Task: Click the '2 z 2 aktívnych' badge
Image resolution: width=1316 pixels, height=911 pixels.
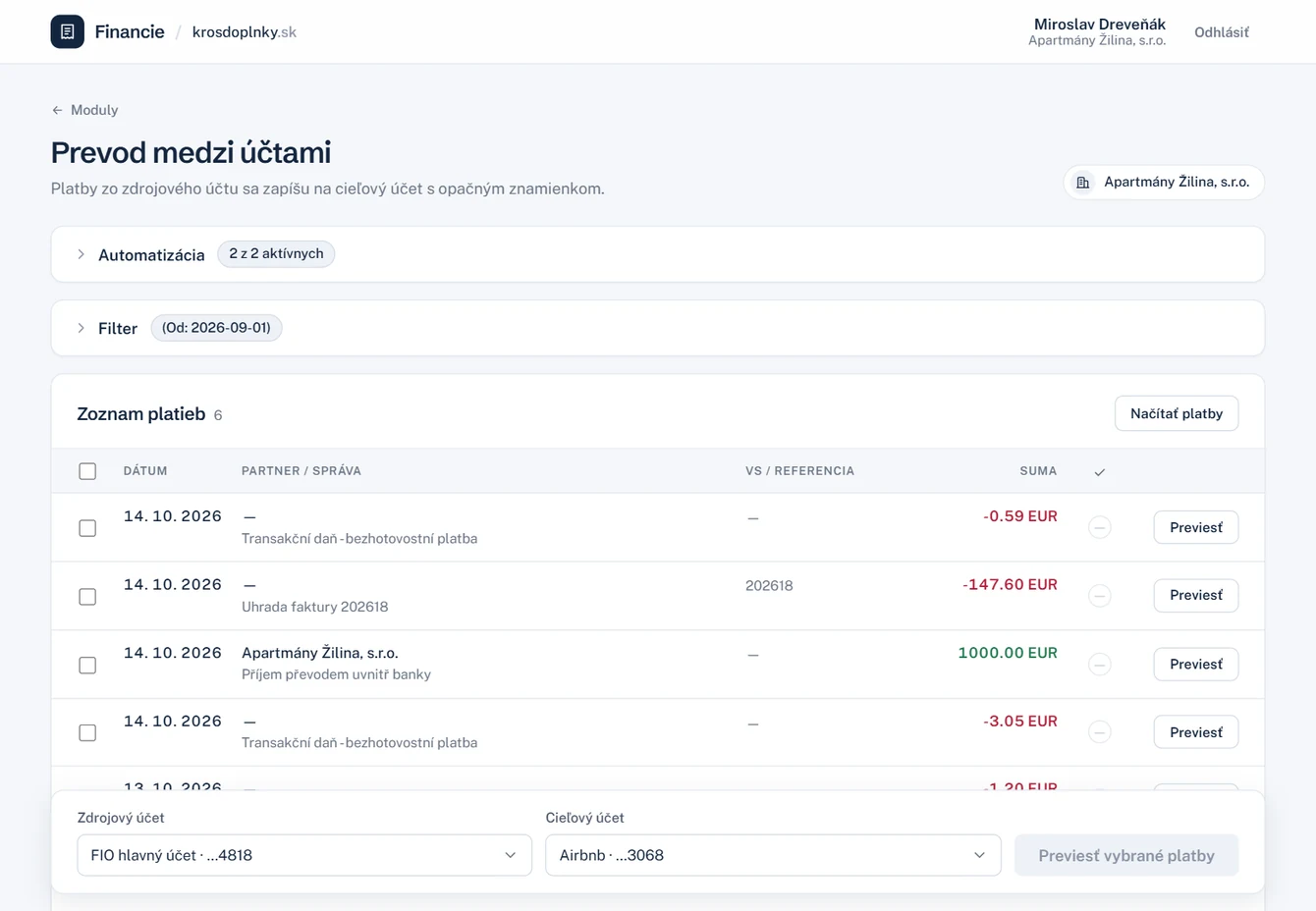Action: pyautogui.click(x=276, y=253)
